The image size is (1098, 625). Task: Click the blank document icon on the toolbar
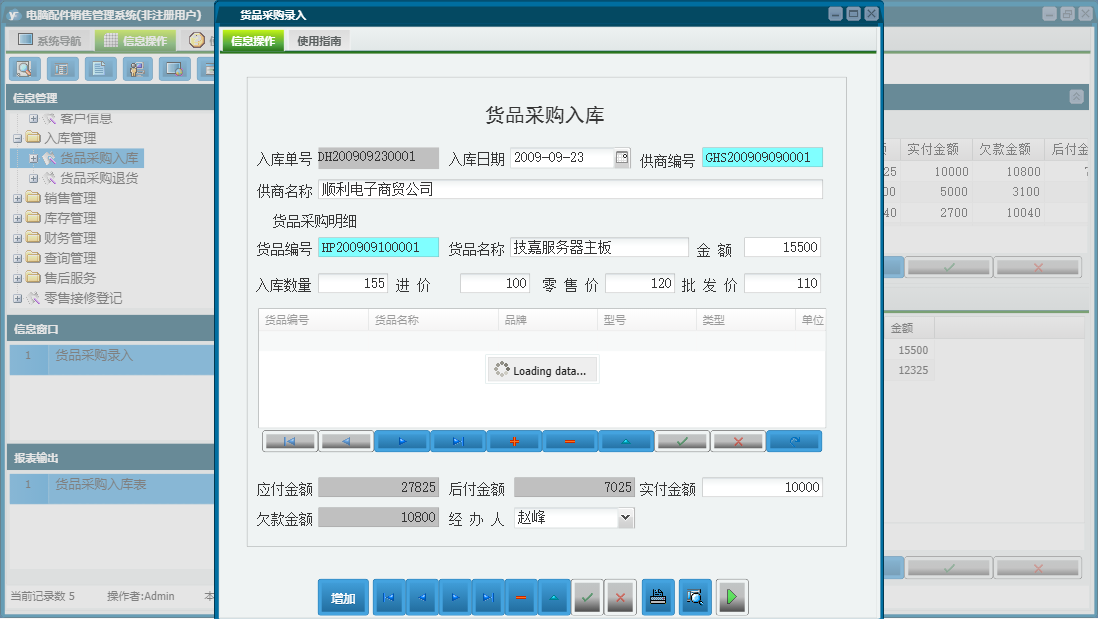100,69
